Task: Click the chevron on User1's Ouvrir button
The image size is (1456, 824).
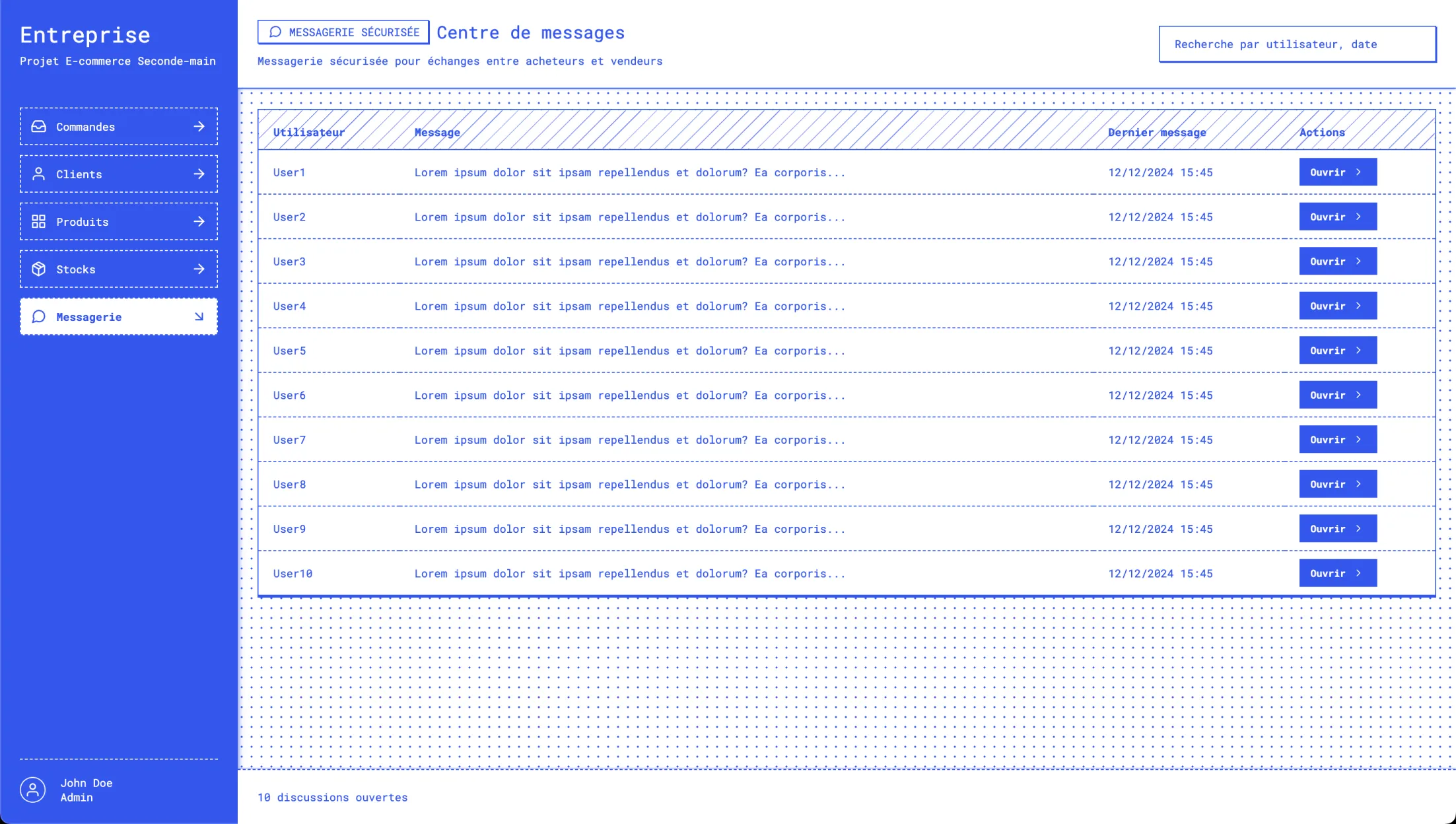Action: (1358, 172)
